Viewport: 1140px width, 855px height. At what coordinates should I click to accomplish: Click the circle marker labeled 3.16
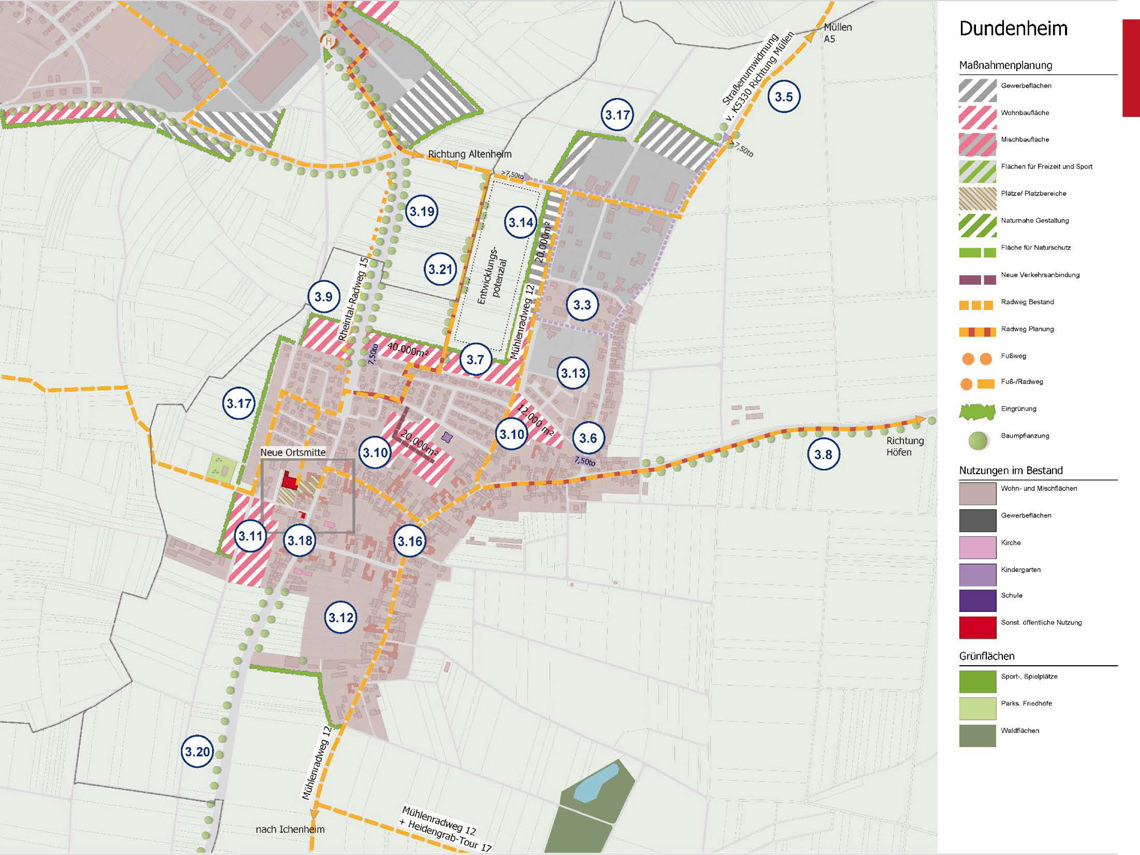[x=410, y=541]
